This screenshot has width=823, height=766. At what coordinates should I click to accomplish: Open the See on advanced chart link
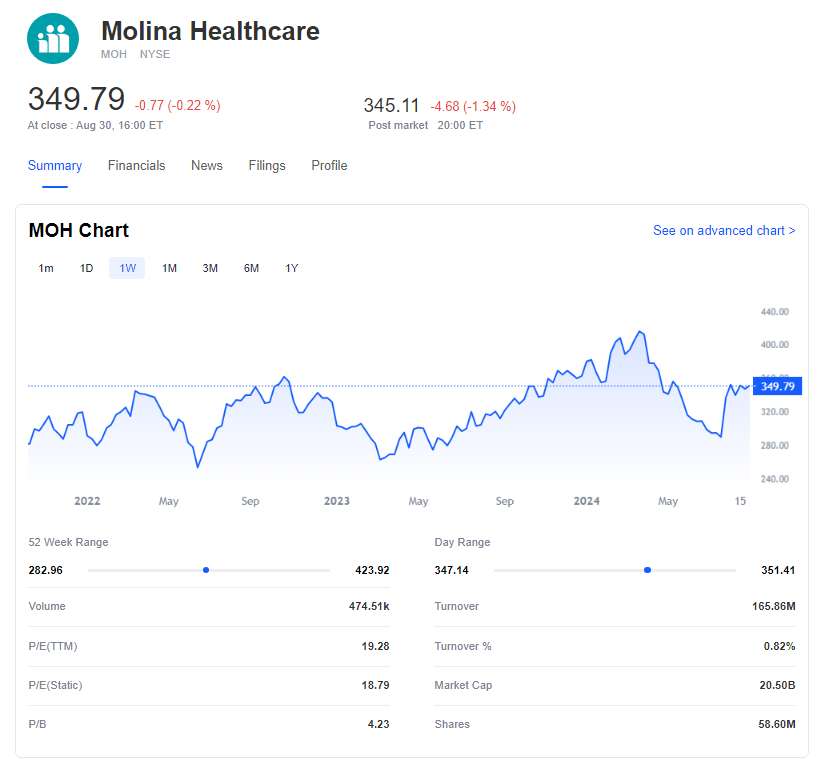[x=724, y=231]
